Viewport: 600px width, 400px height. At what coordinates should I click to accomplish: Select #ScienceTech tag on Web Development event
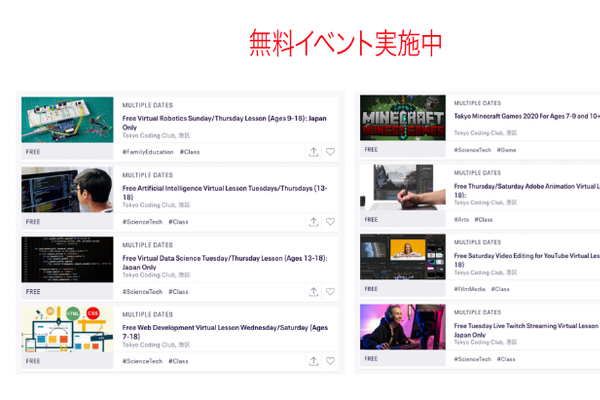coord(142,361)
